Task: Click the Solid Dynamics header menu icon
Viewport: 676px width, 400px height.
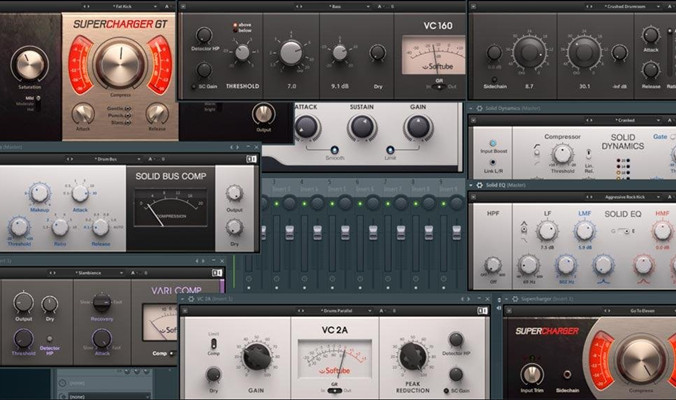Action: coord(473,120)
